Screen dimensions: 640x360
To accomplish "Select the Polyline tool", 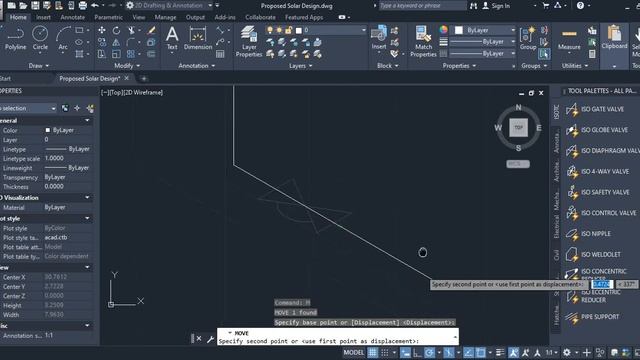I will click(15, 38).
